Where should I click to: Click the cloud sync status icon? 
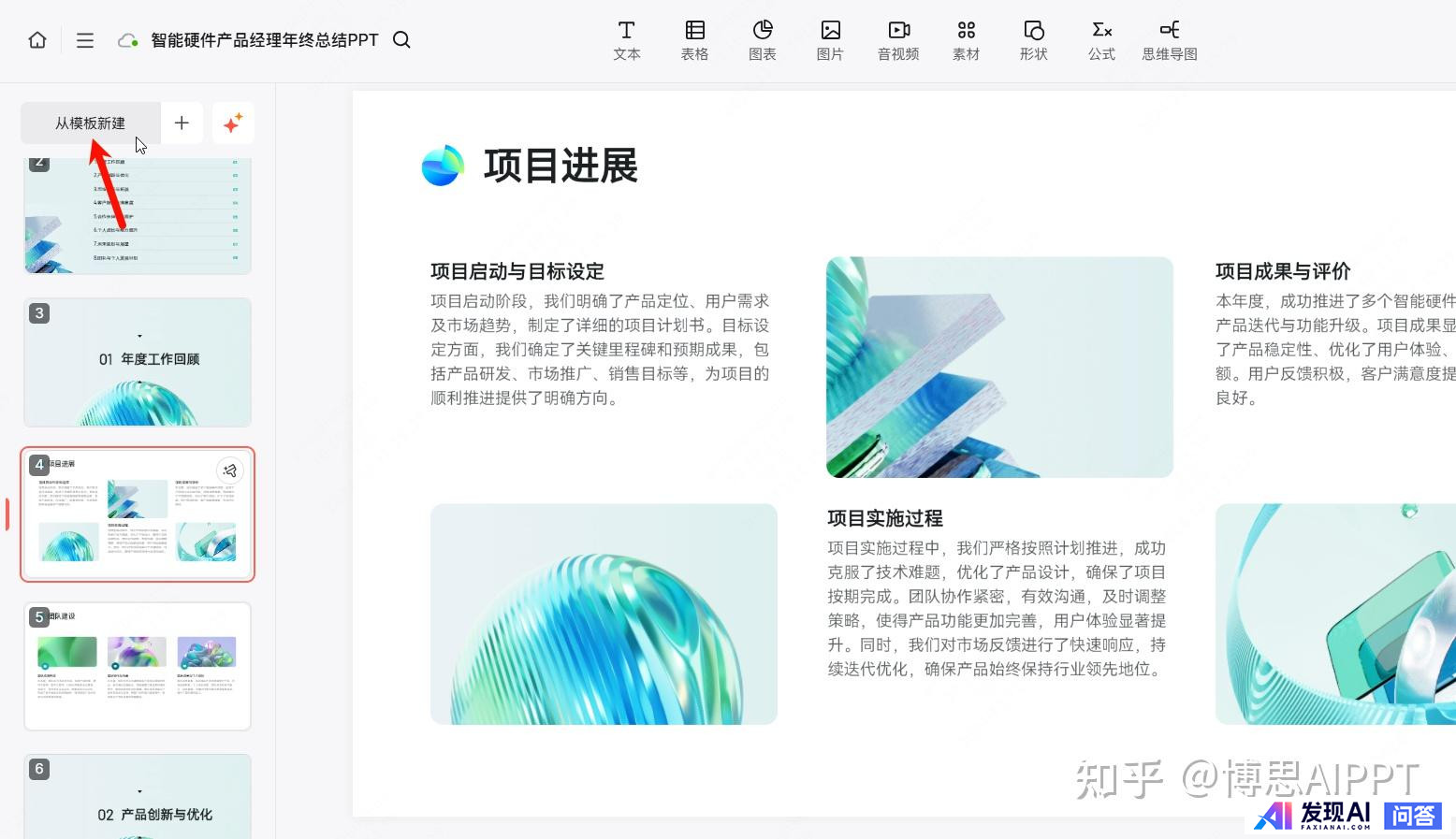point(128,40)
